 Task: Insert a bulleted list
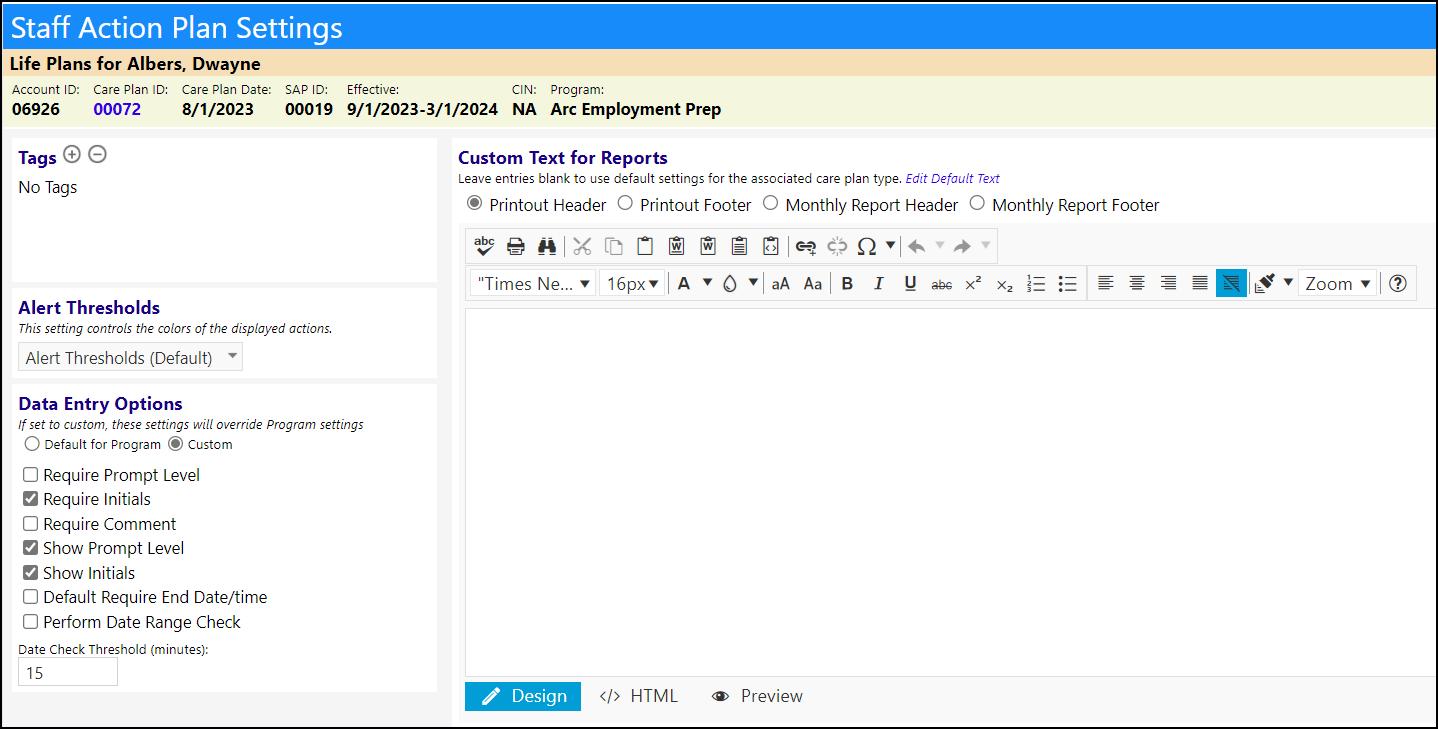pos(1068,284)
